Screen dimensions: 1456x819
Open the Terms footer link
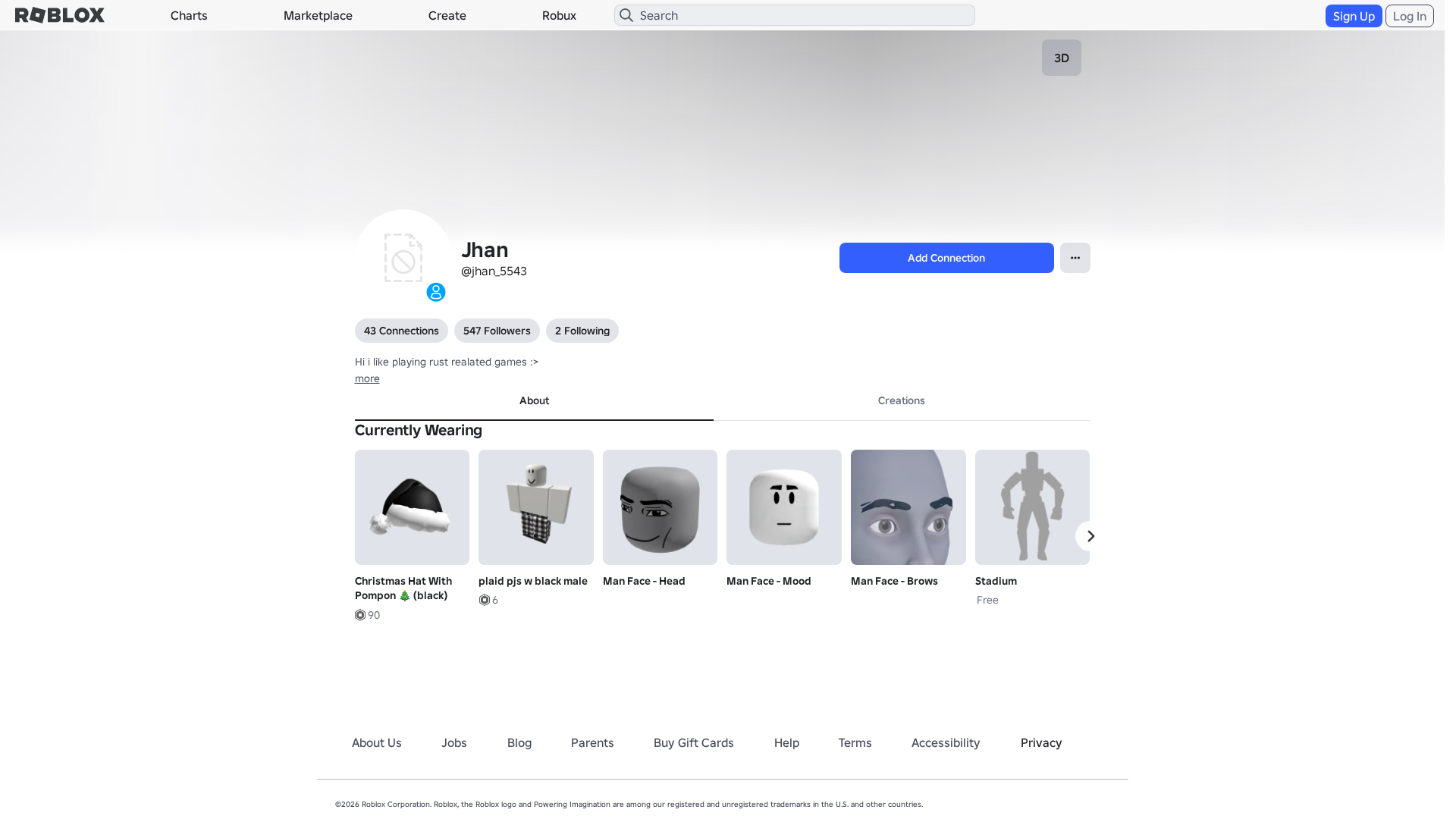point(855,743)
